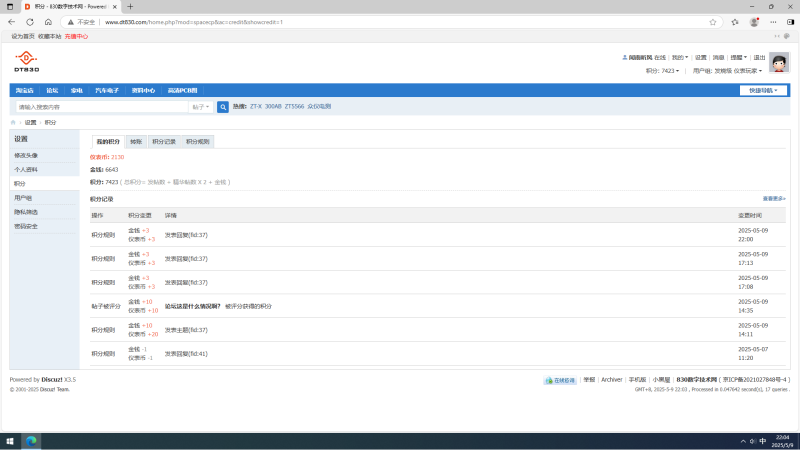The image size is (800, 450).
Task: Switch to the 转账 tab
Action: (x=136, y=141)
